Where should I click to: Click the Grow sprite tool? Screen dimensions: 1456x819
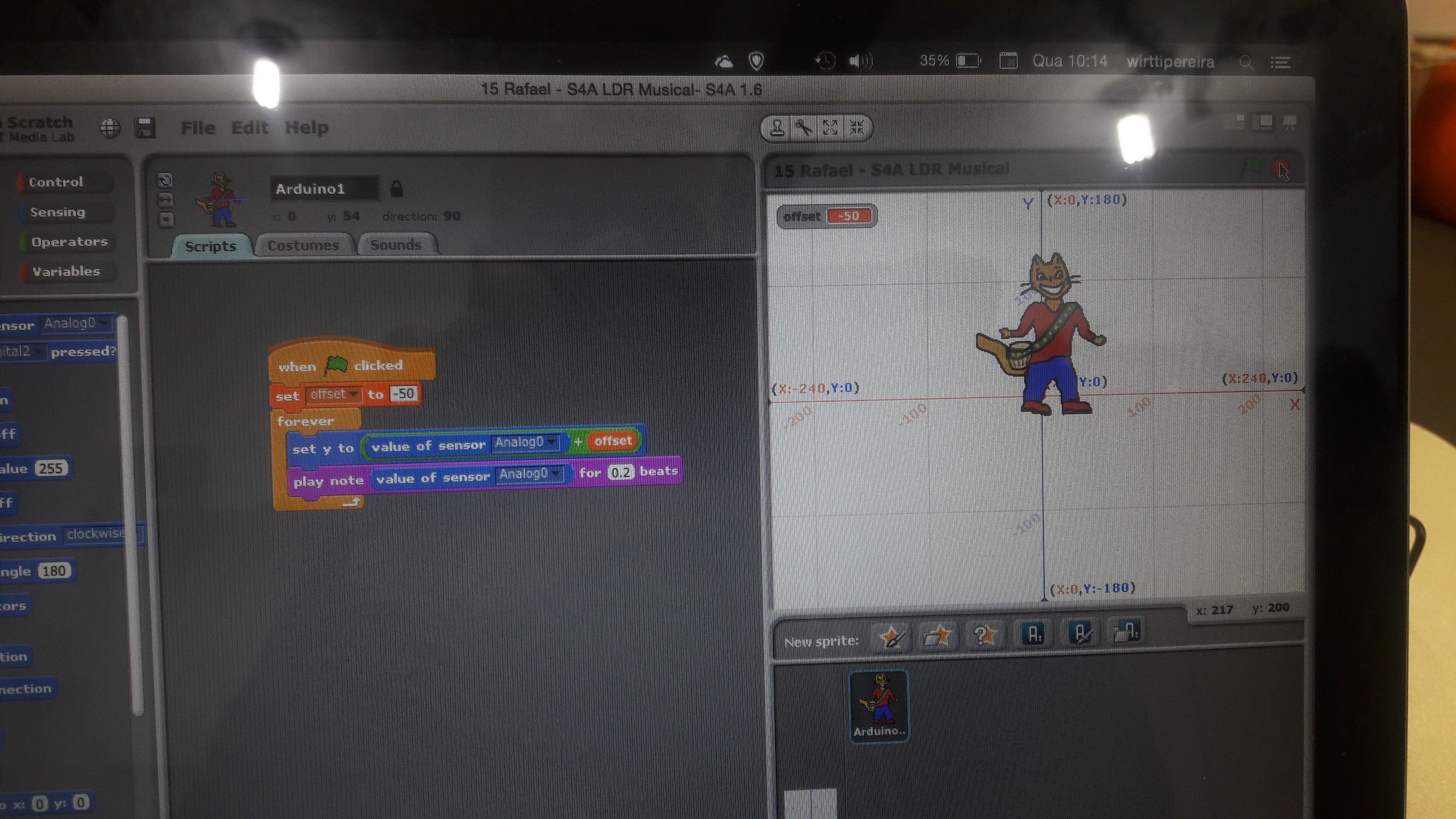point(831,128)
